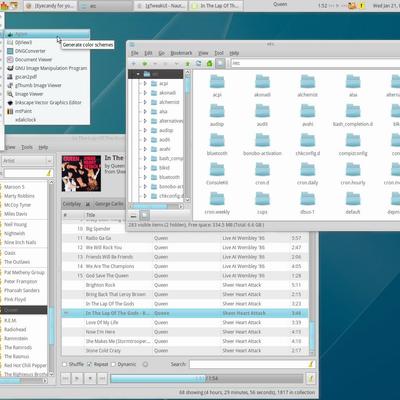This screenshot has height=400, width=400.
Task: Open the Tool menu in file manager
Action: click(x=219, y=53)
